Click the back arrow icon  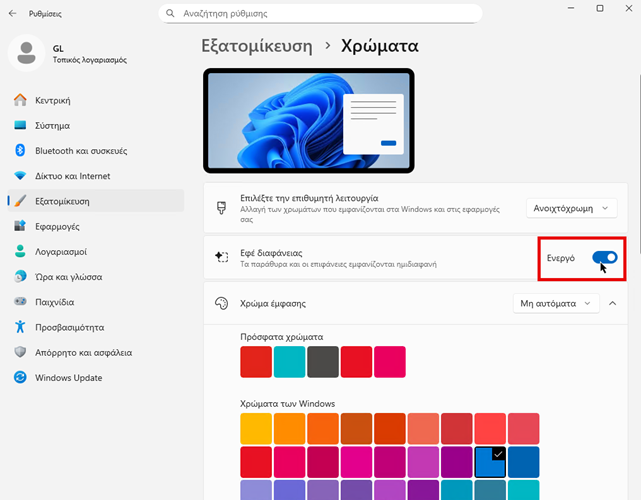pos(12,15)
